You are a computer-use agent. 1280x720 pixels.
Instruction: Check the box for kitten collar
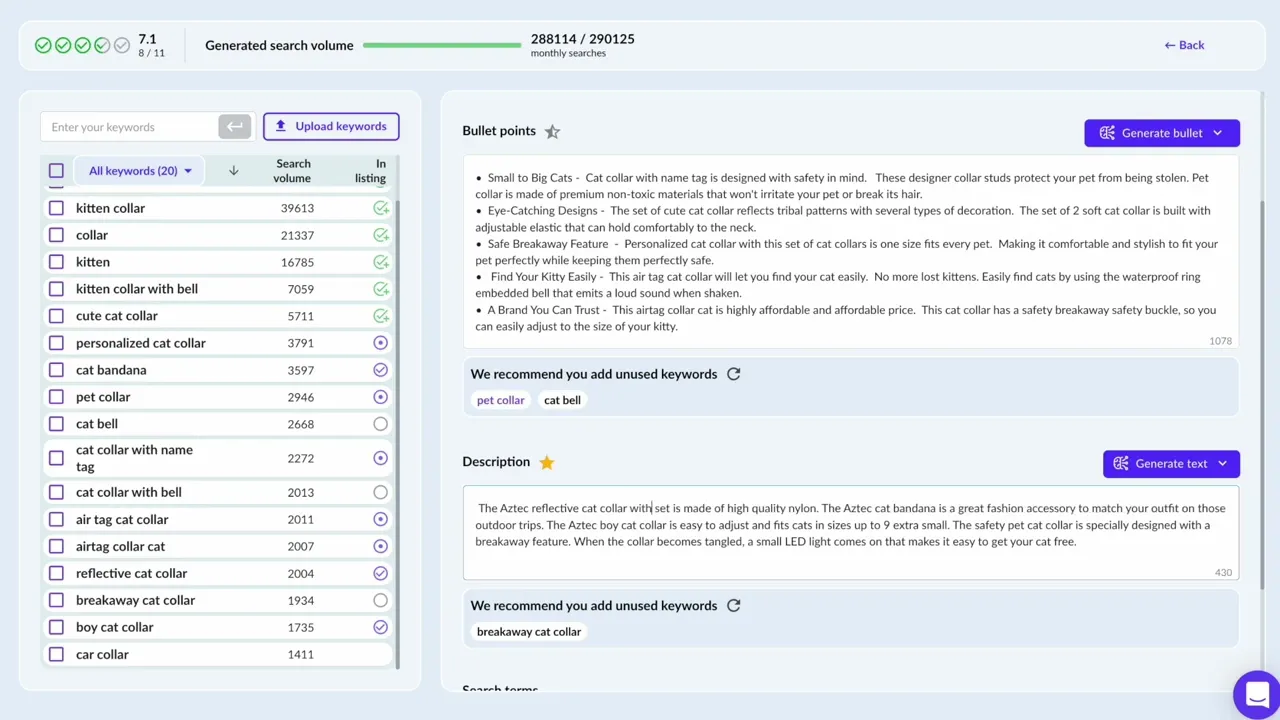(x=56, y=208)
